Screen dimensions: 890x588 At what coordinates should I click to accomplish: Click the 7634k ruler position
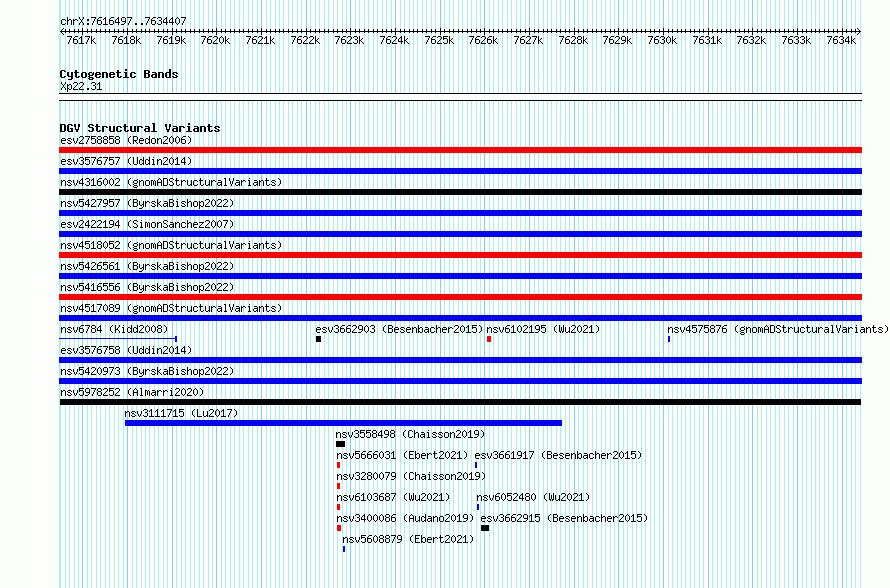(x=841, y=40)
